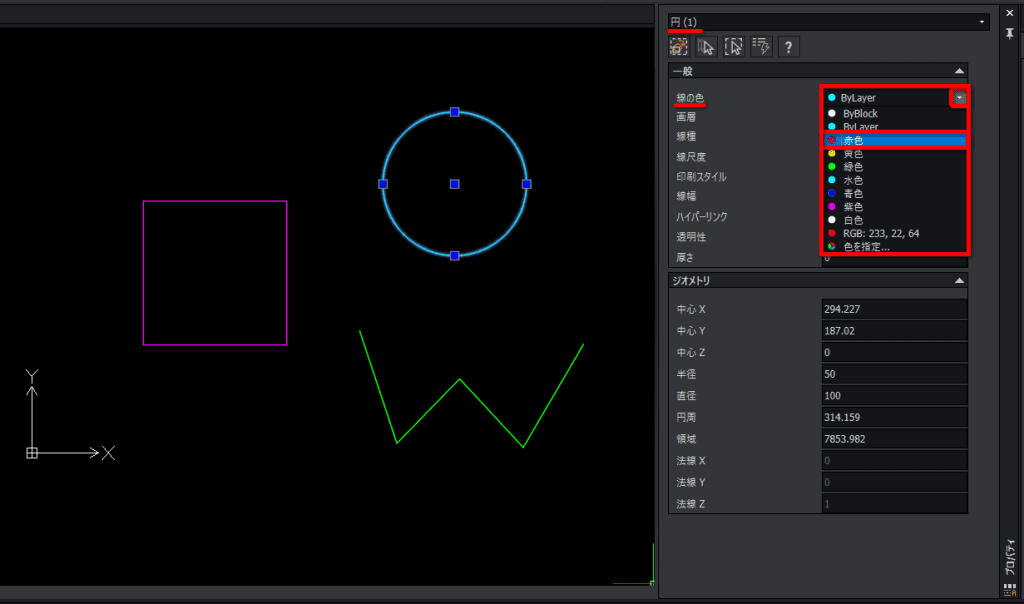The width and height of the screenshot is (1024, 604).
Task: Select the magenta square in the drawing
Action: (215, 201)
